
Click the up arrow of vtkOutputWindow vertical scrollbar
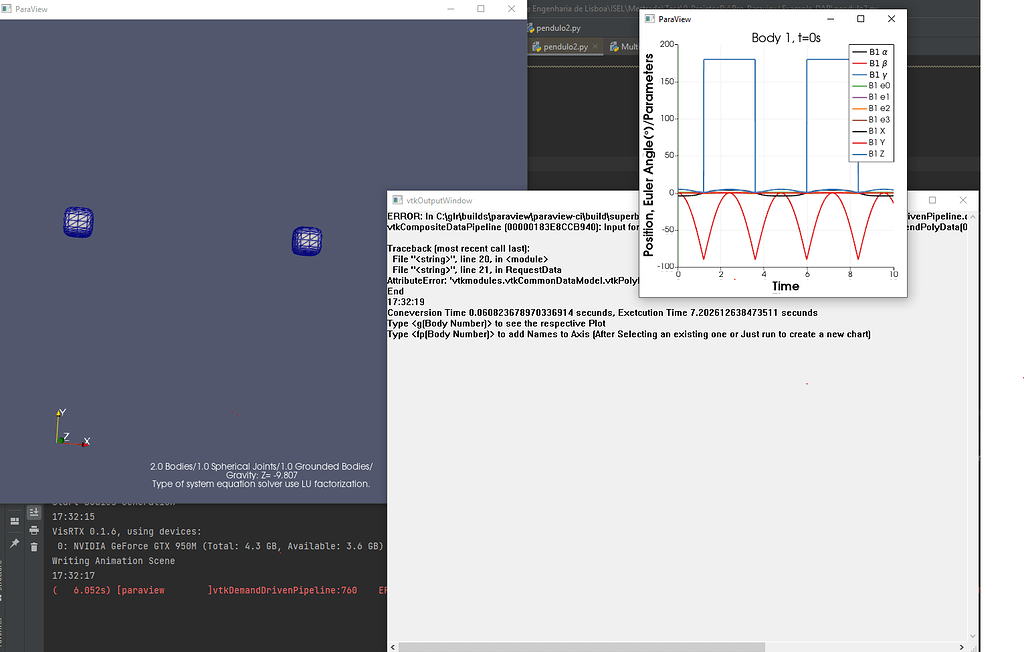point(972,216)
